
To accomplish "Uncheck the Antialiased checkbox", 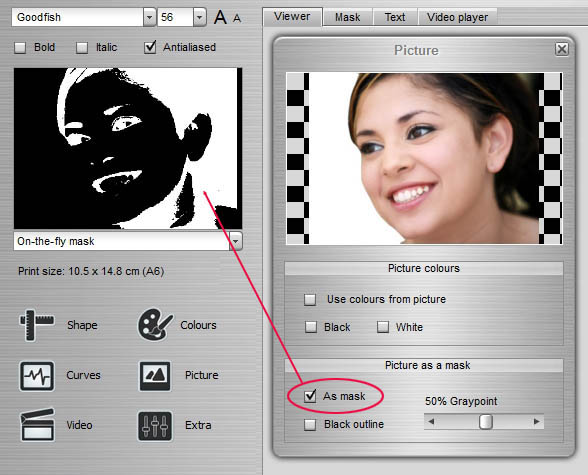I will pyautogui.click(x=150, y=47).
